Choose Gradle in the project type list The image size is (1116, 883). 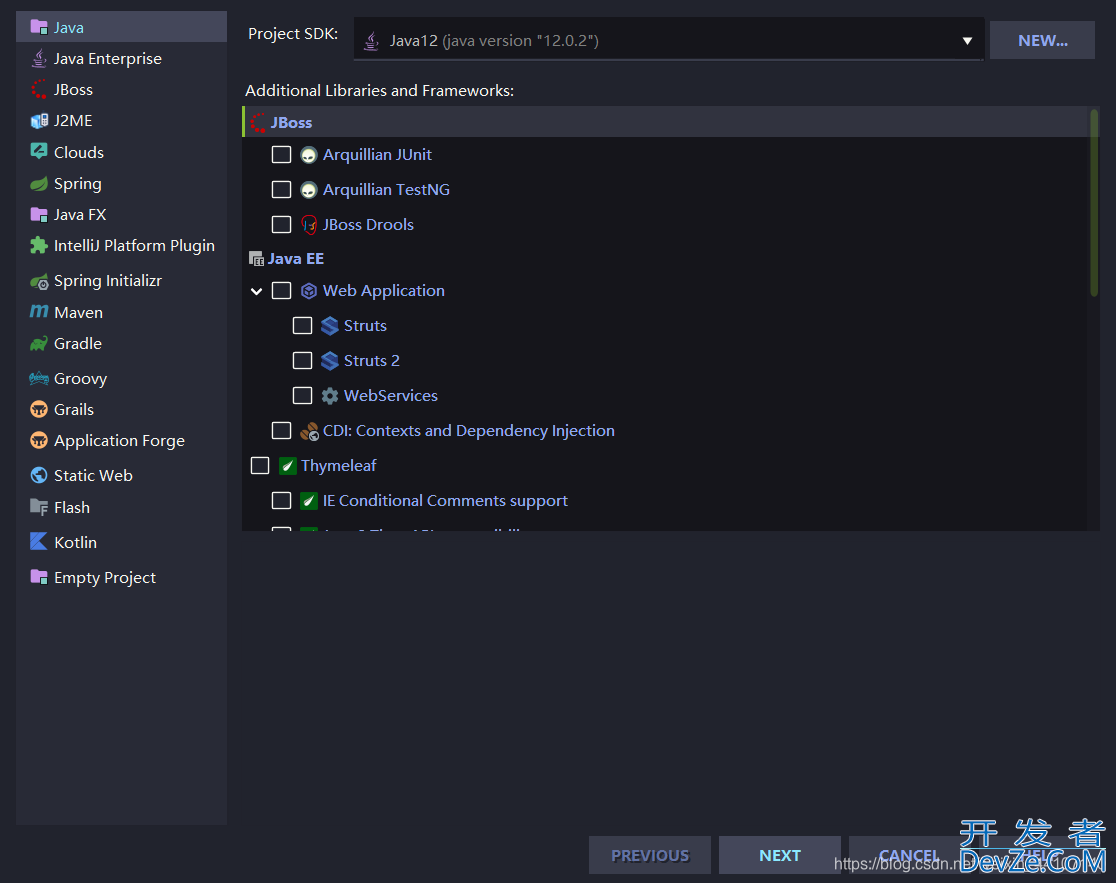[x=121, y=344]
